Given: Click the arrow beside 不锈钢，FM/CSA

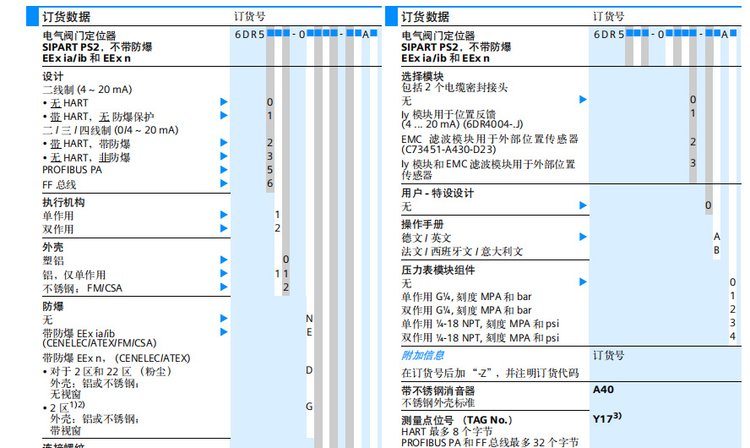Looking at the screenshot, I should pyautogui.click(x=224, y=288).
